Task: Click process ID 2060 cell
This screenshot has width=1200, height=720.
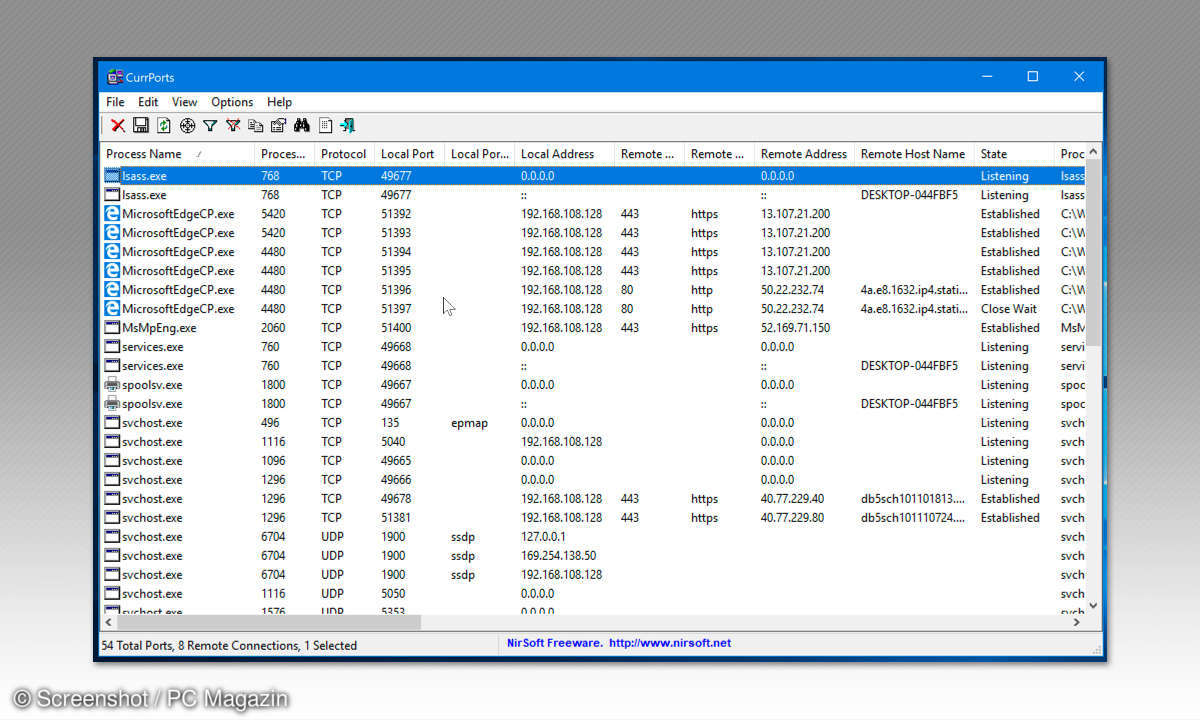Action: tap(273, 328)
